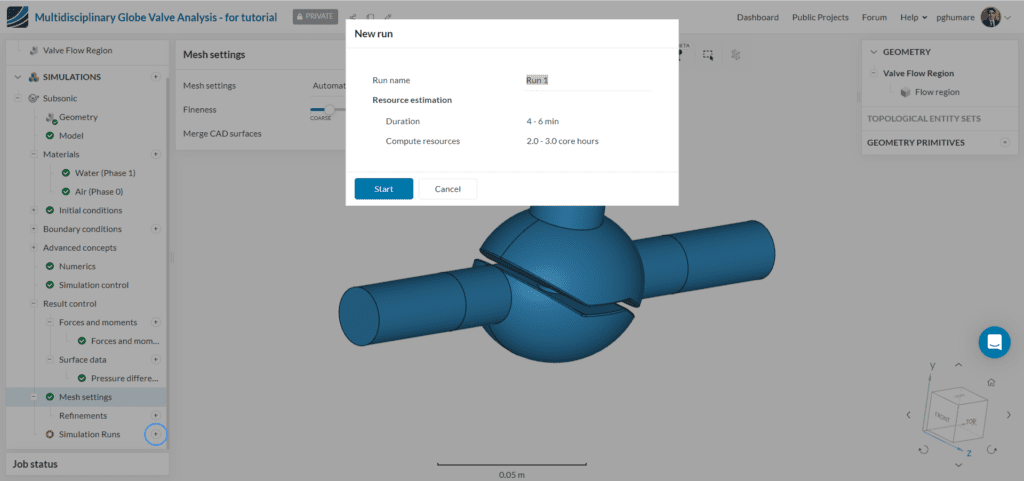
Task: Add a refinement using the Refinements plus icon
Action: pos(155,415)
